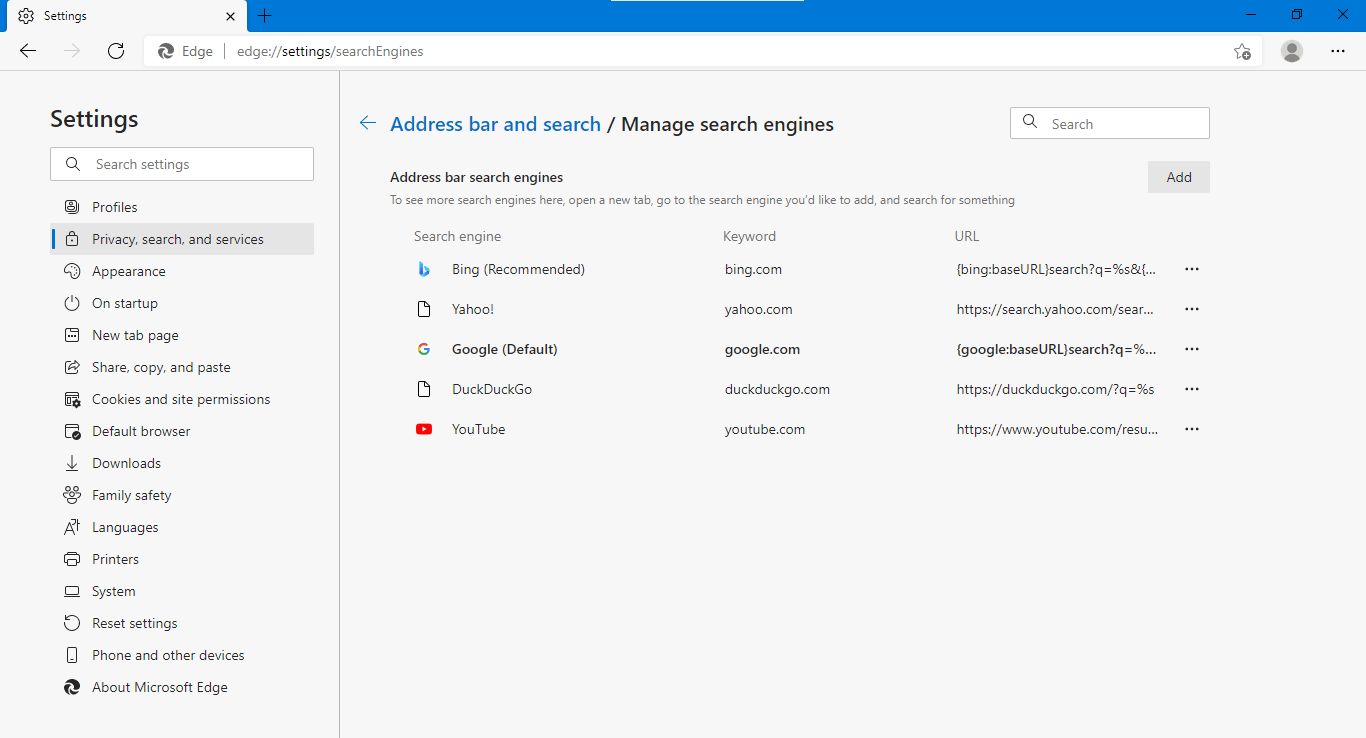Click the Add search engine button
This screenshot has height=738, width=1366.
1179,177
